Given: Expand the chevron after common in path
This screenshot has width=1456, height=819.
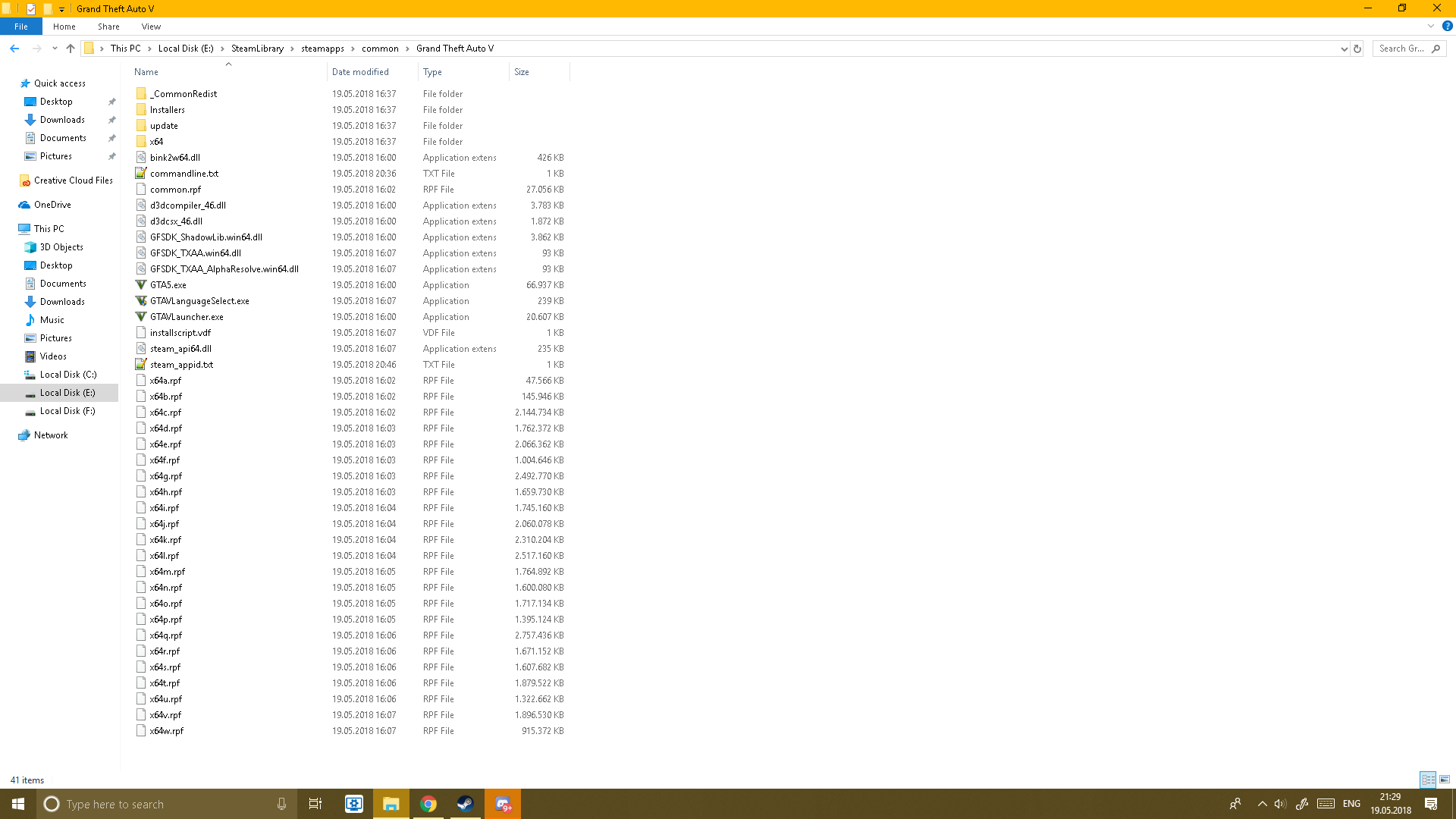Looking at the screenshot, I should pos(407,49).
